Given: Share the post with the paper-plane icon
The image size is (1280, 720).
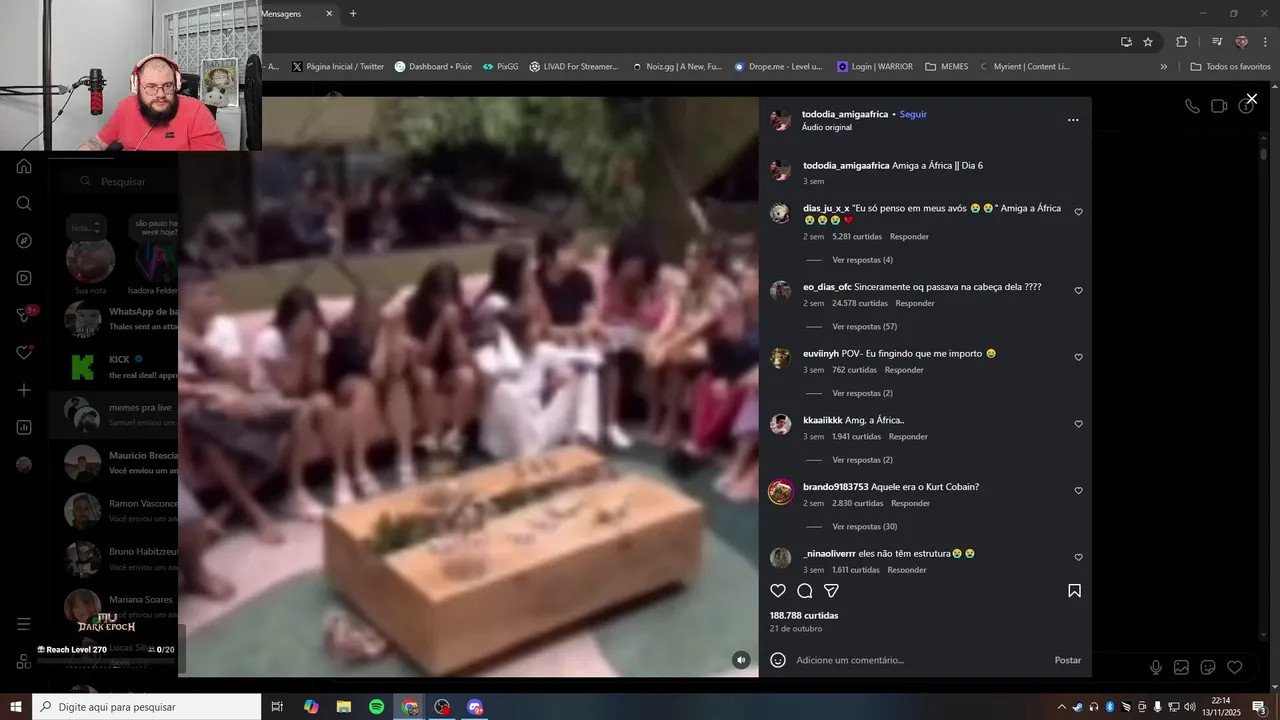Looking at the screenshot, I should click(831, 591).
